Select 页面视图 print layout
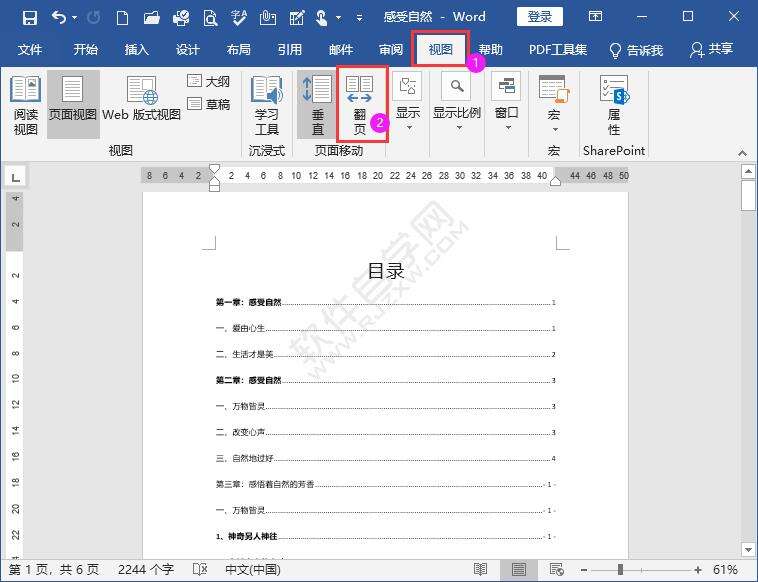 tap(73, 104)
